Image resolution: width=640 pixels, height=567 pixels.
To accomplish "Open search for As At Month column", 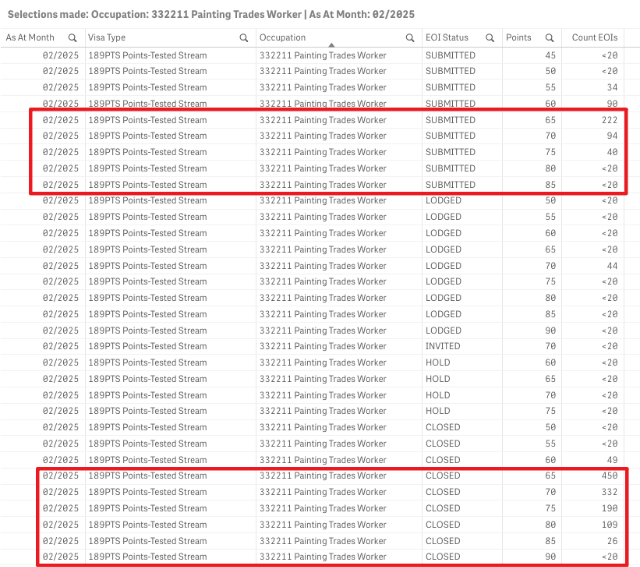I will [72, 37].
